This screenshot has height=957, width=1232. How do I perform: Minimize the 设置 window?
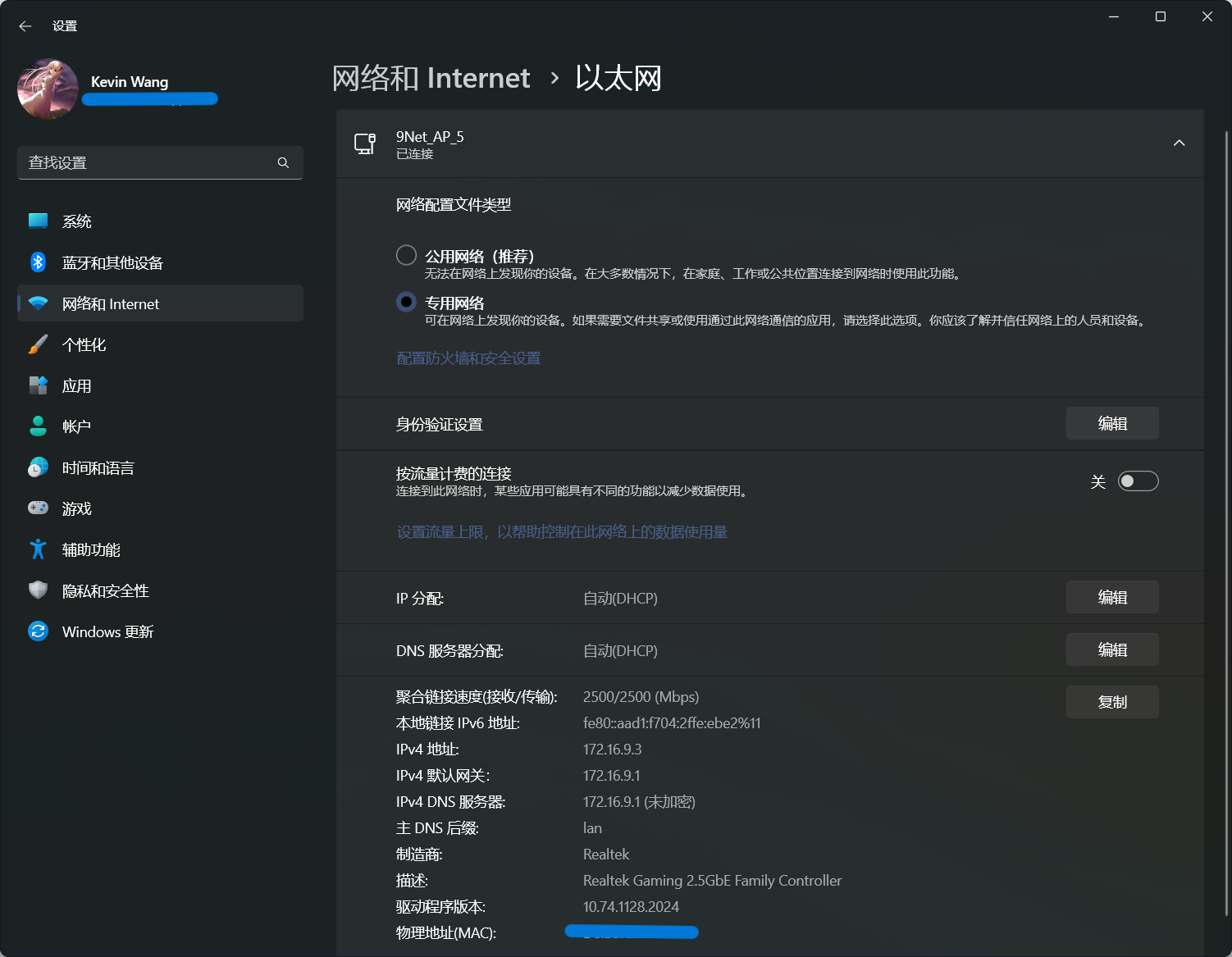point(1114,16)
